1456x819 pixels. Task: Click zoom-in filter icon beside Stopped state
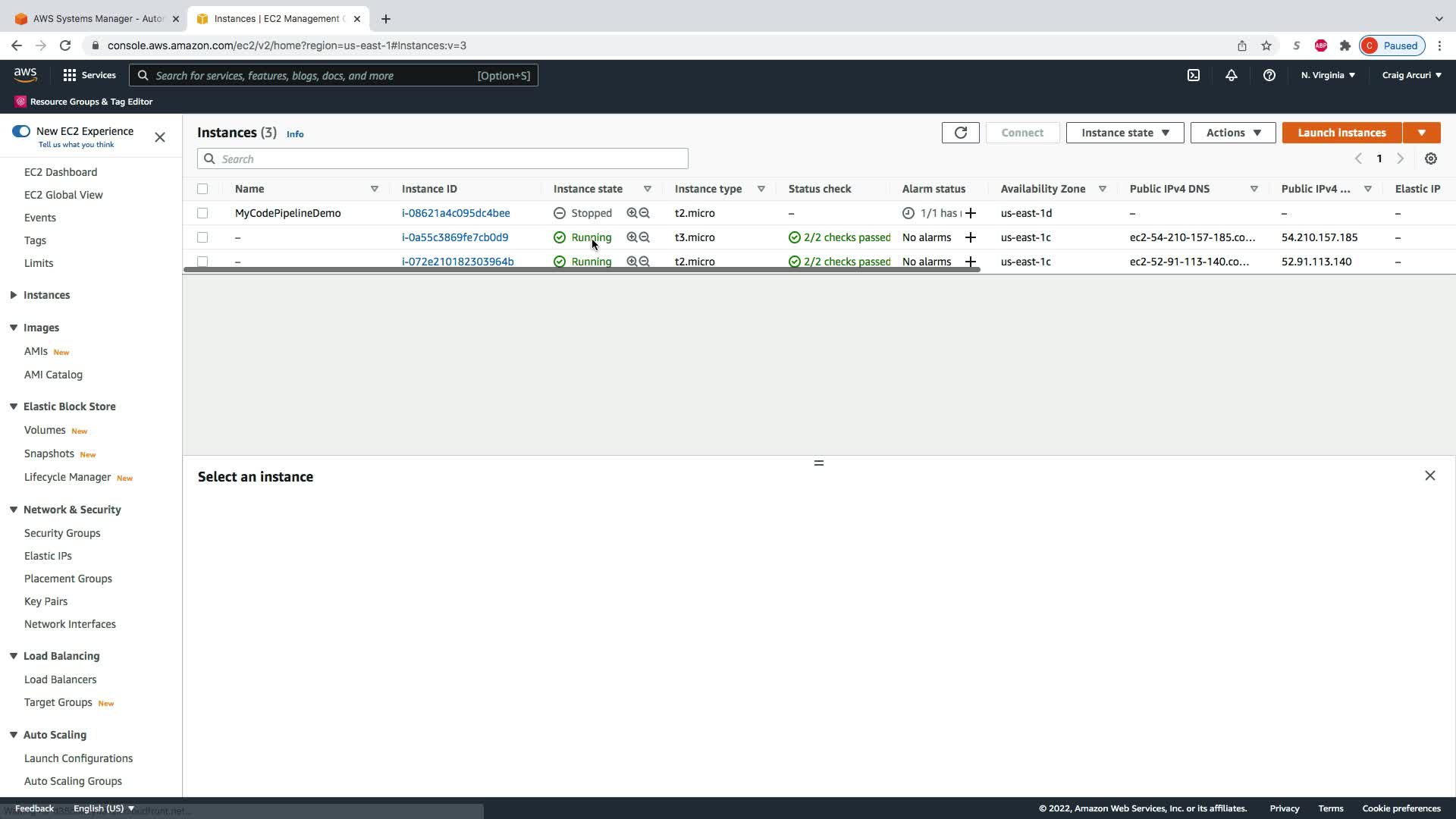(632, 213)
